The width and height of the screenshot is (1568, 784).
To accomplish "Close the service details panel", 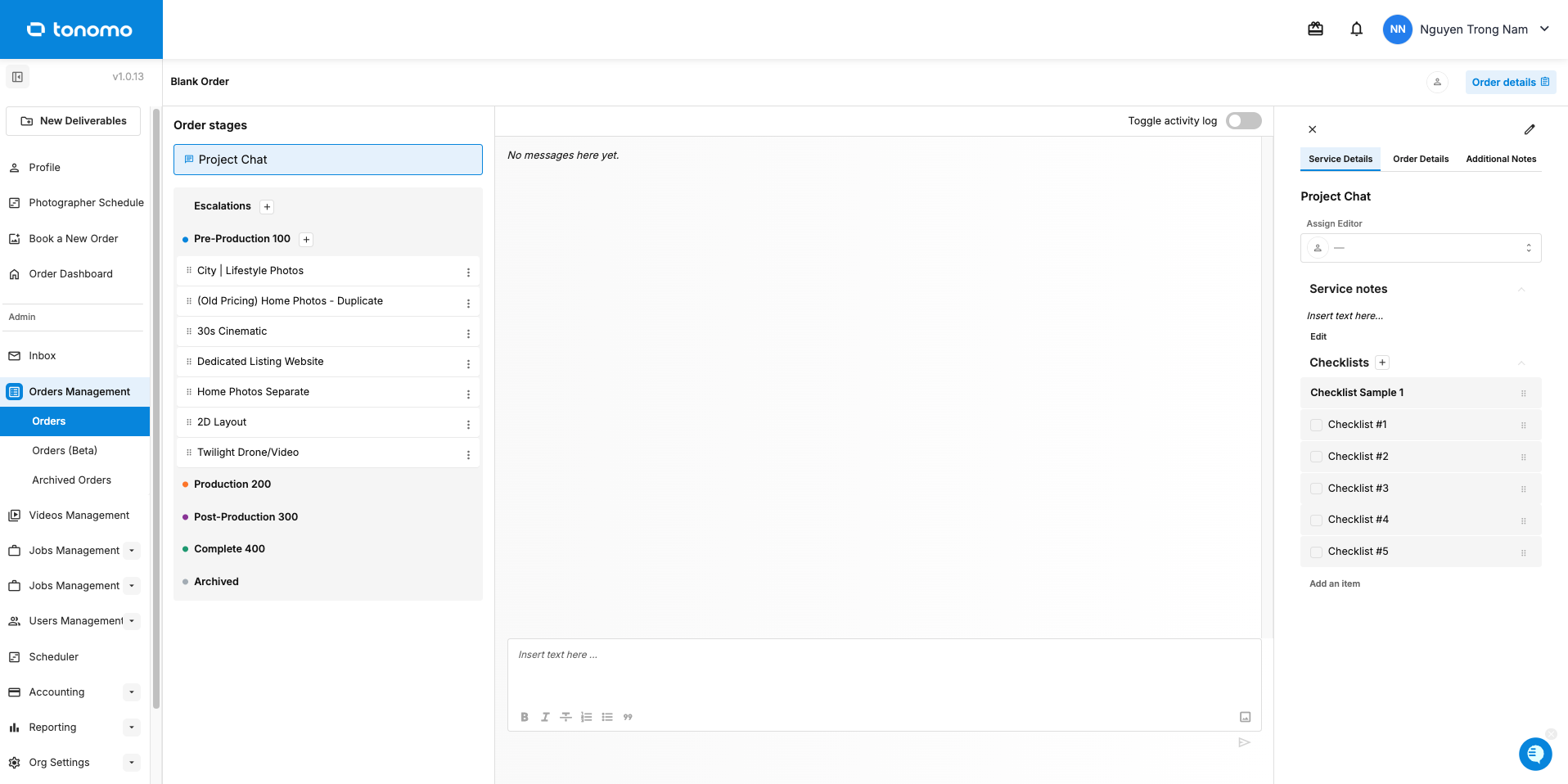I will coord(1312,129).
